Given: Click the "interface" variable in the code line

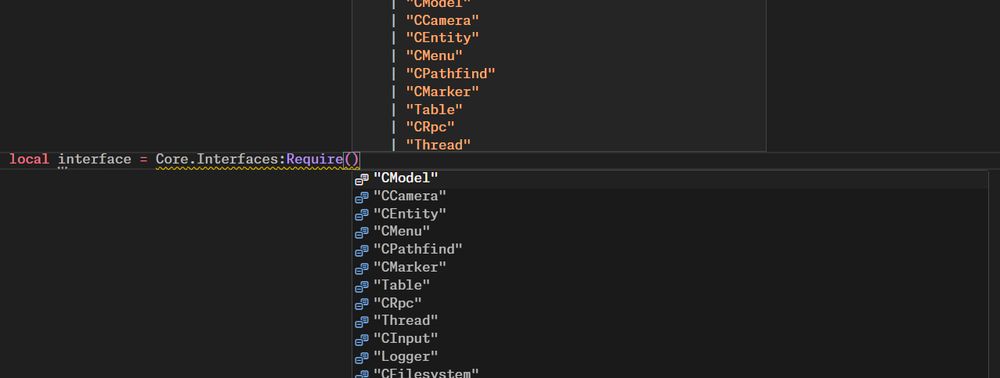Looking at the screenshot, I should pos(94,159).
